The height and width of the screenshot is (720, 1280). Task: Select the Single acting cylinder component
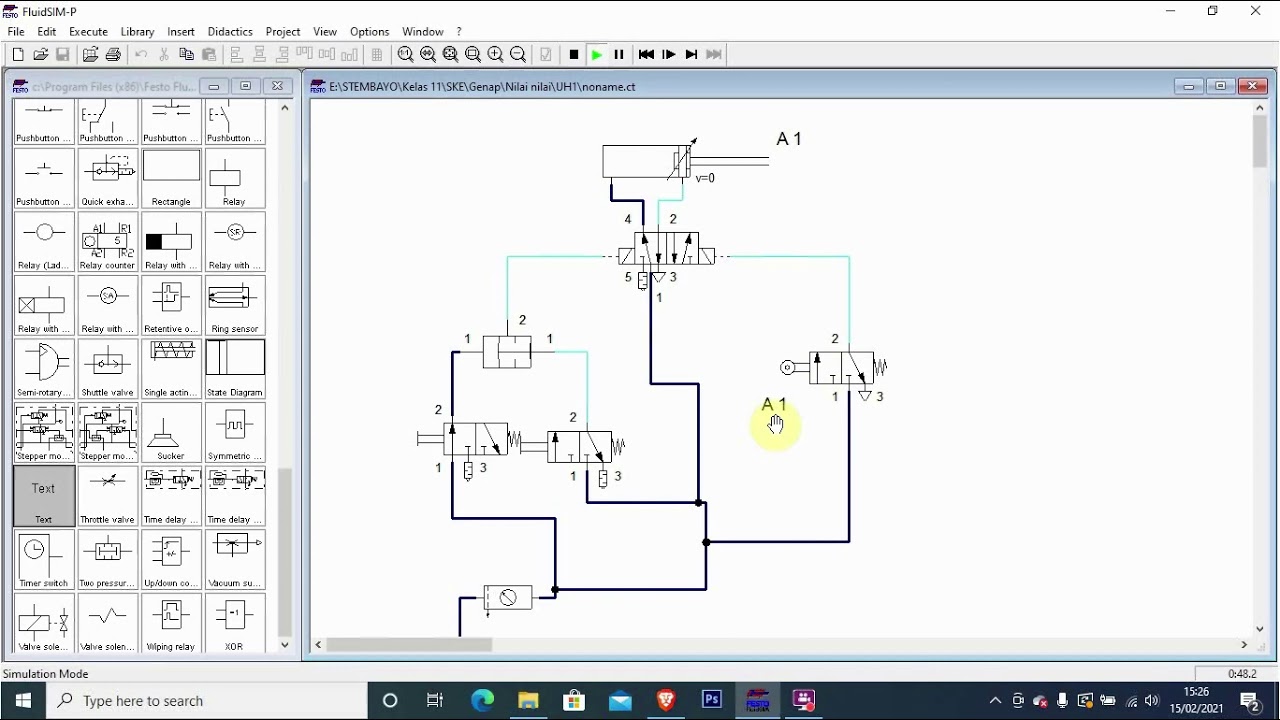pyautogui.click(x=171, y=369)
